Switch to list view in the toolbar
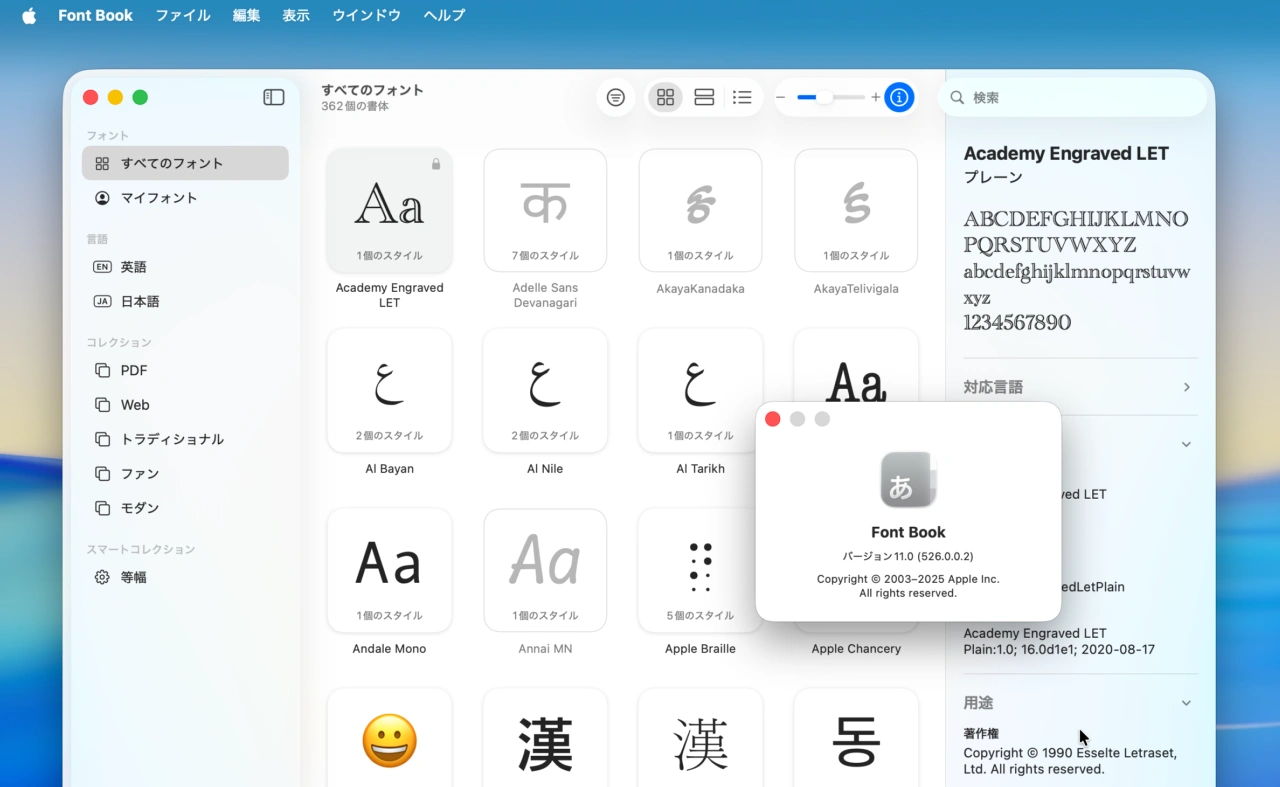Image resolution: width=1280 pixels, height=787 pixels. pyautogui.click(x=742, y=97)
